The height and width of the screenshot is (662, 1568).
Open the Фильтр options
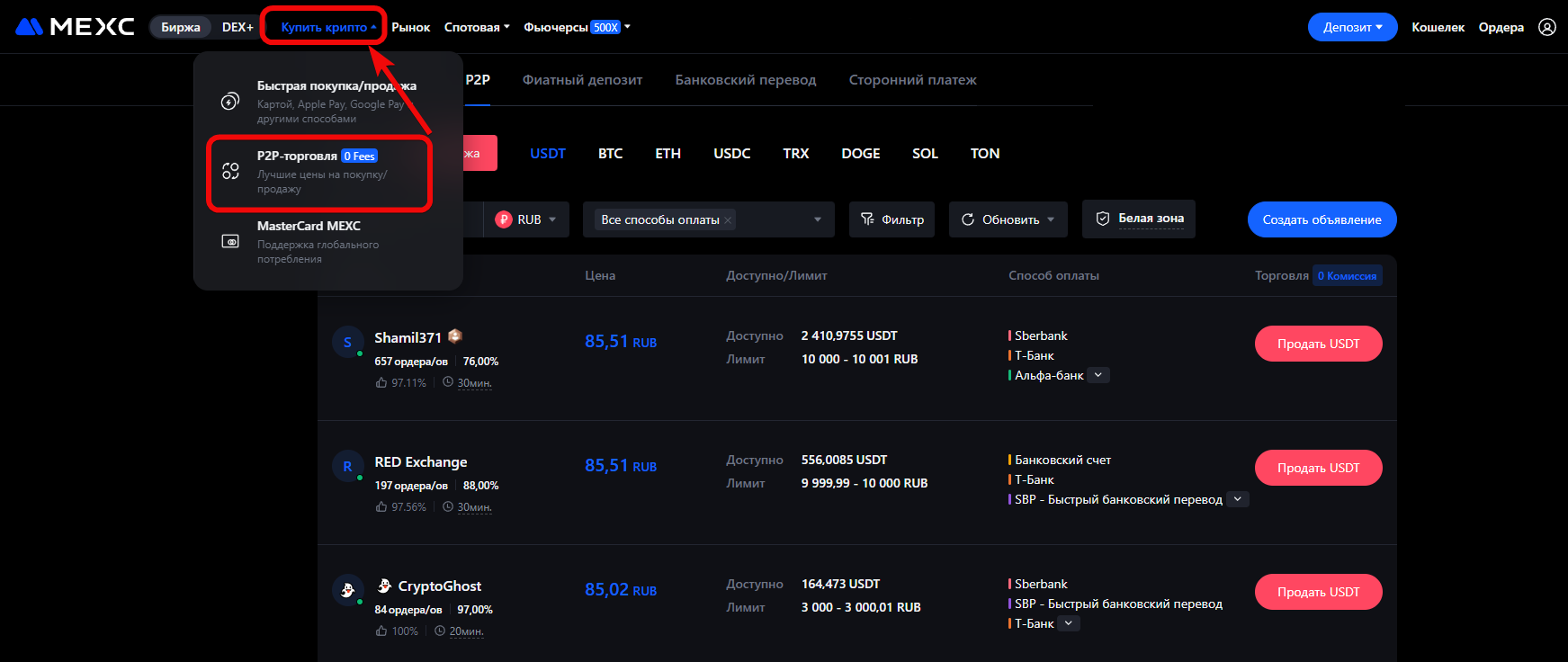point(892,219)
